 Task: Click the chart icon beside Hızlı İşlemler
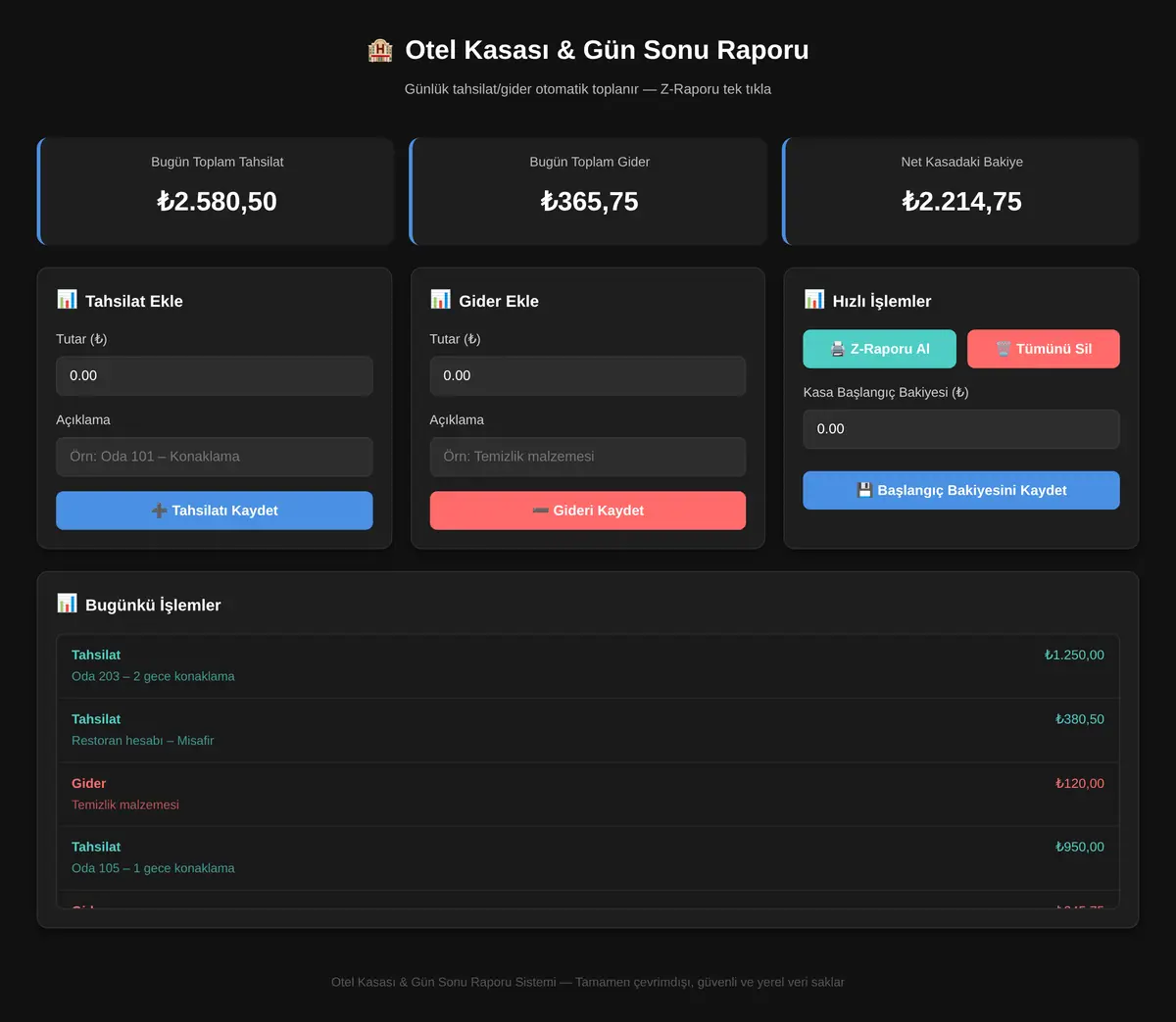coord(814,300)
